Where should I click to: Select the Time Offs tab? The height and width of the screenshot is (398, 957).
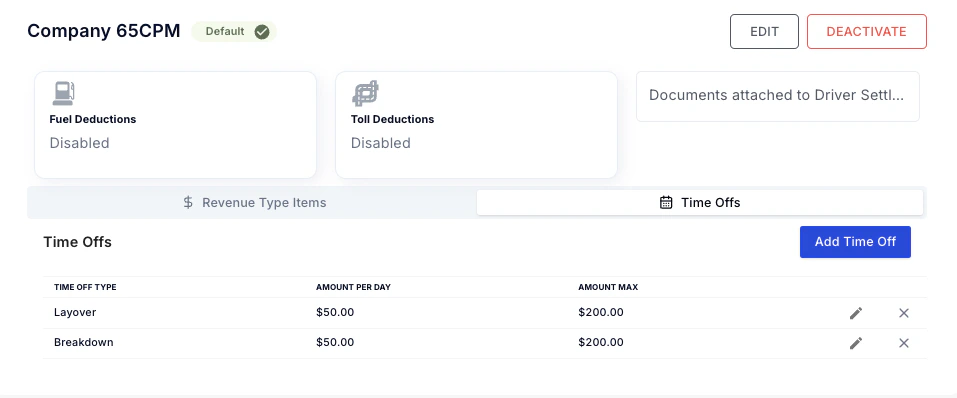point(699,203)
